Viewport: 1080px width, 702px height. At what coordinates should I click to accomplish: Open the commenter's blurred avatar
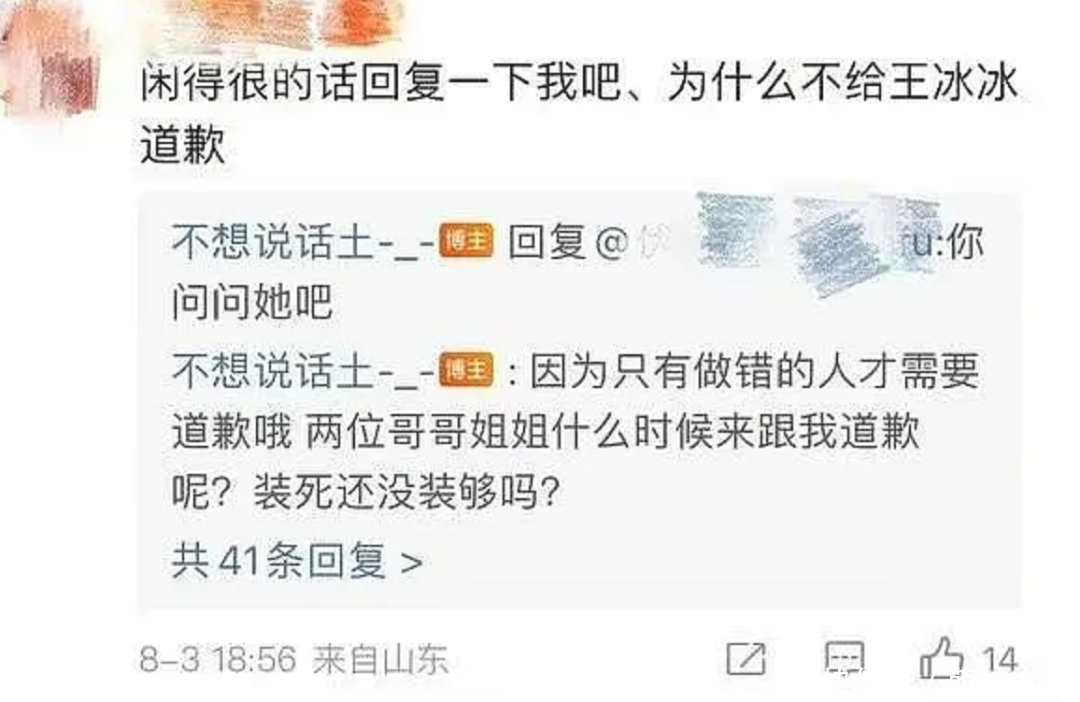click(50, 63)
